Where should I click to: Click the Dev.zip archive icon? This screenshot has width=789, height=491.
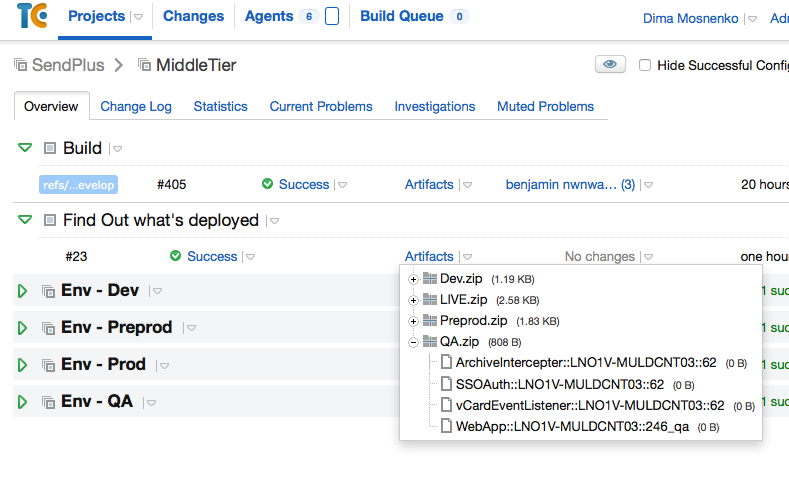(x=430, y=278)
